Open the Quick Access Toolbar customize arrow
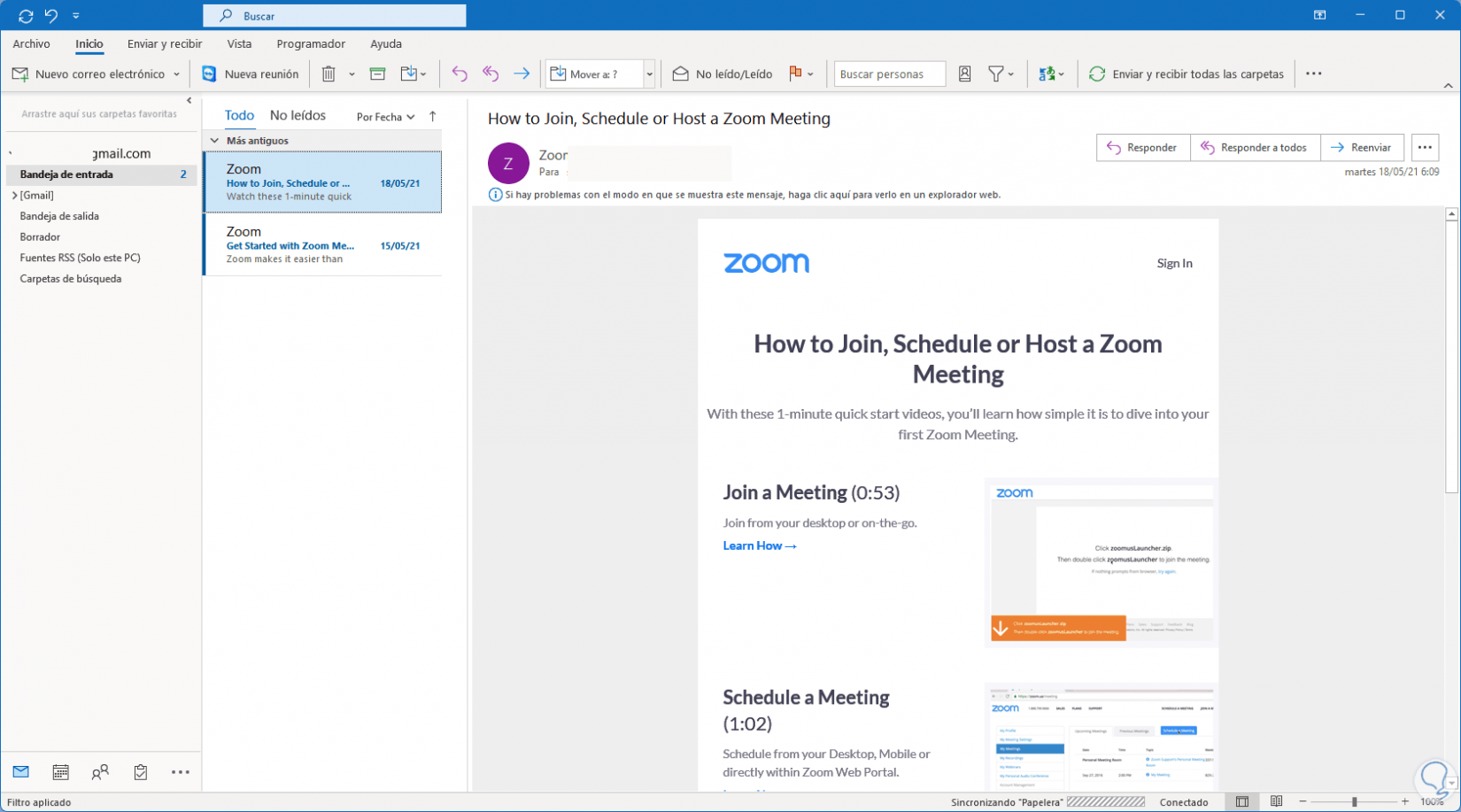The height and width of the screenshot is (812, 1461). click(x=76, y=16)
